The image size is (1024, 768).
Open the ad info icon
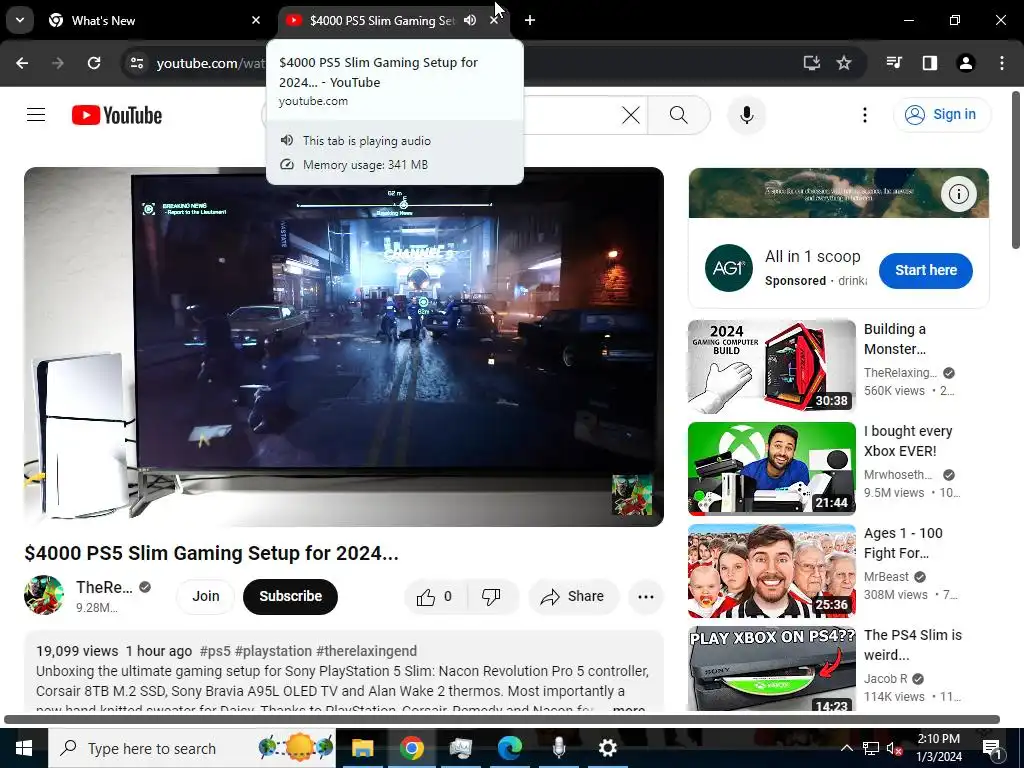click(958, 194)
